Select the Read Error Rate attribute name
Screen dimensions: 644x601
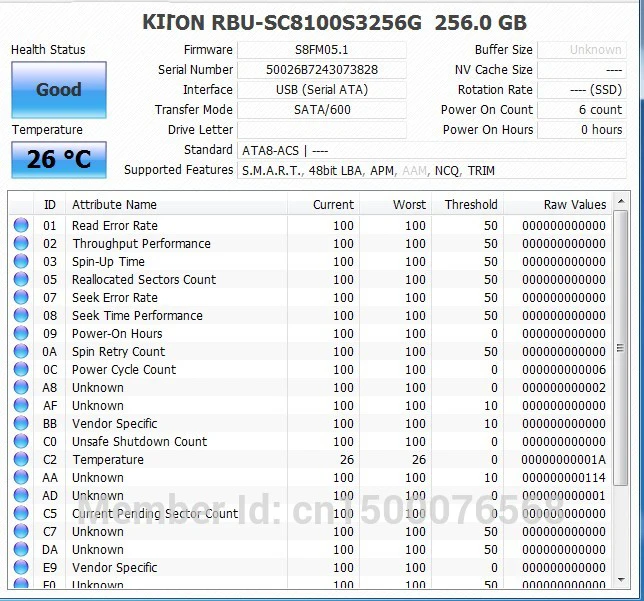click(x=115, y=226)
